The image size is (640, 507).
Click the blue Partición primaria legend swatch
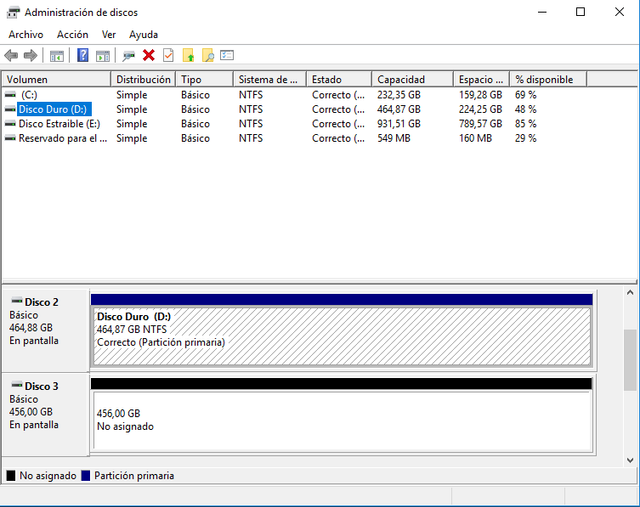click(86, 476)
